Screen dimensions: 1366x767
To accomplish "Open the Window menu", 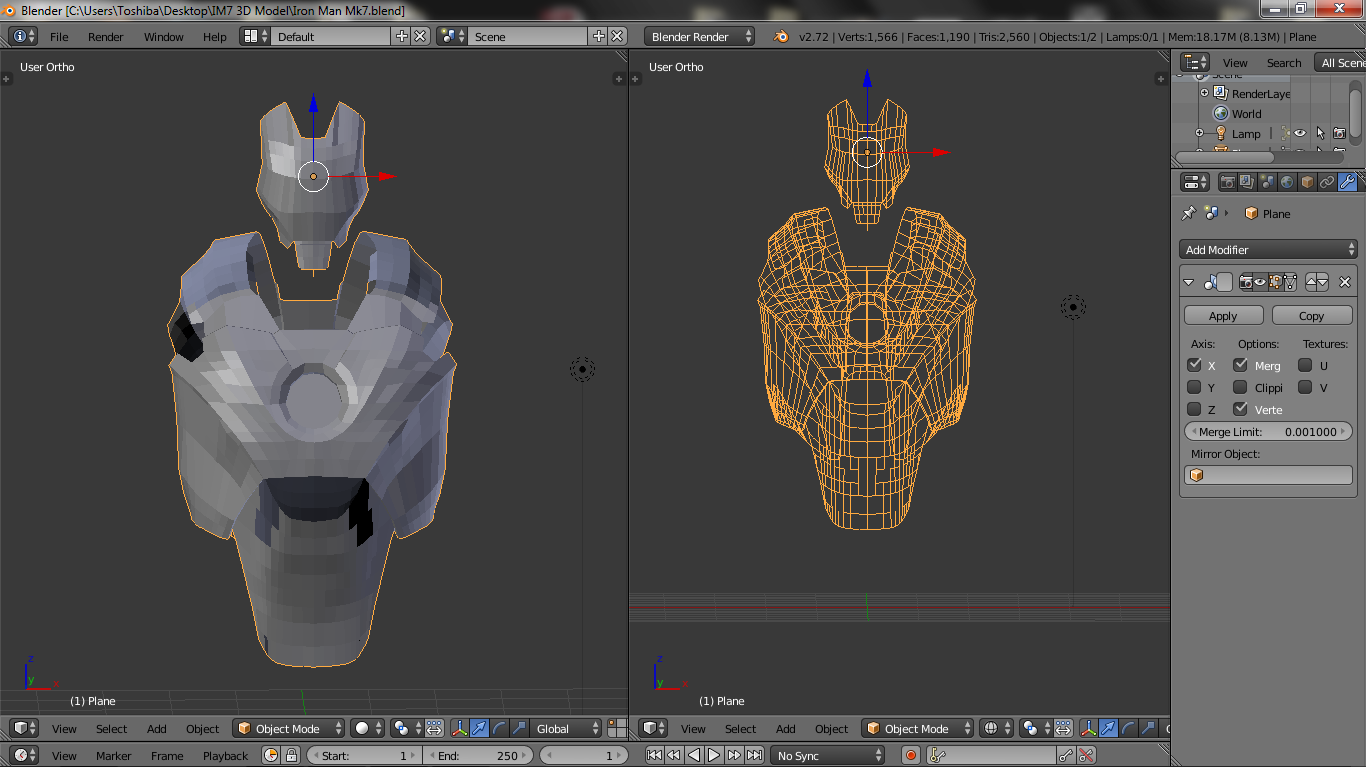I will click(x=164, y=37).
